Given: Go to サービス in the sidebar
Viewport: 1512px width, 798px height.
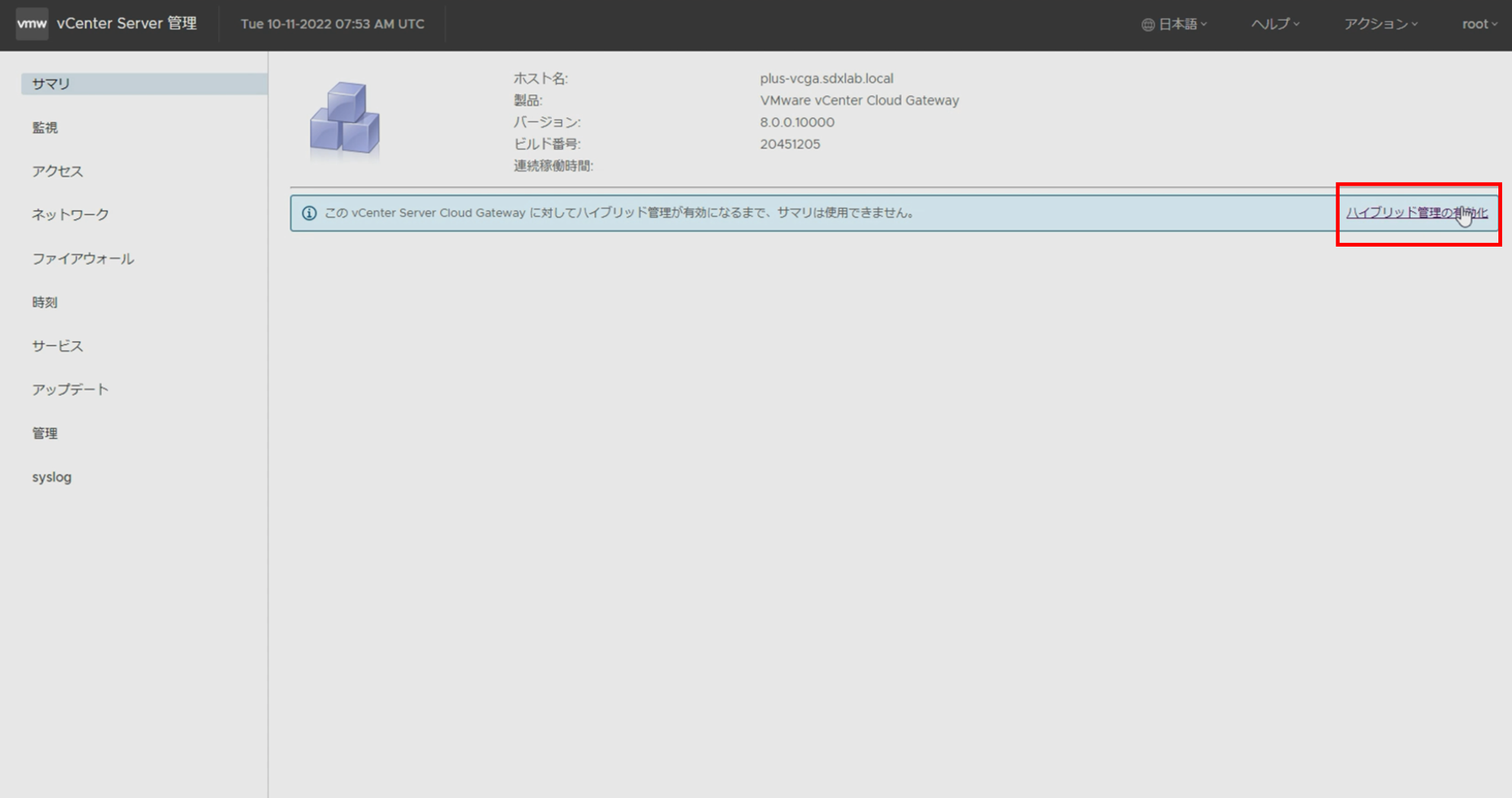Looking at the screenshot, I should click(x=57, y=346).
